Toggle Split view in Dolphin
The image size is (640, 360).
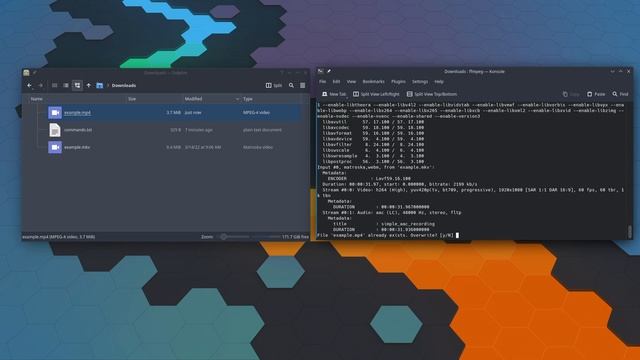[274, 86]
